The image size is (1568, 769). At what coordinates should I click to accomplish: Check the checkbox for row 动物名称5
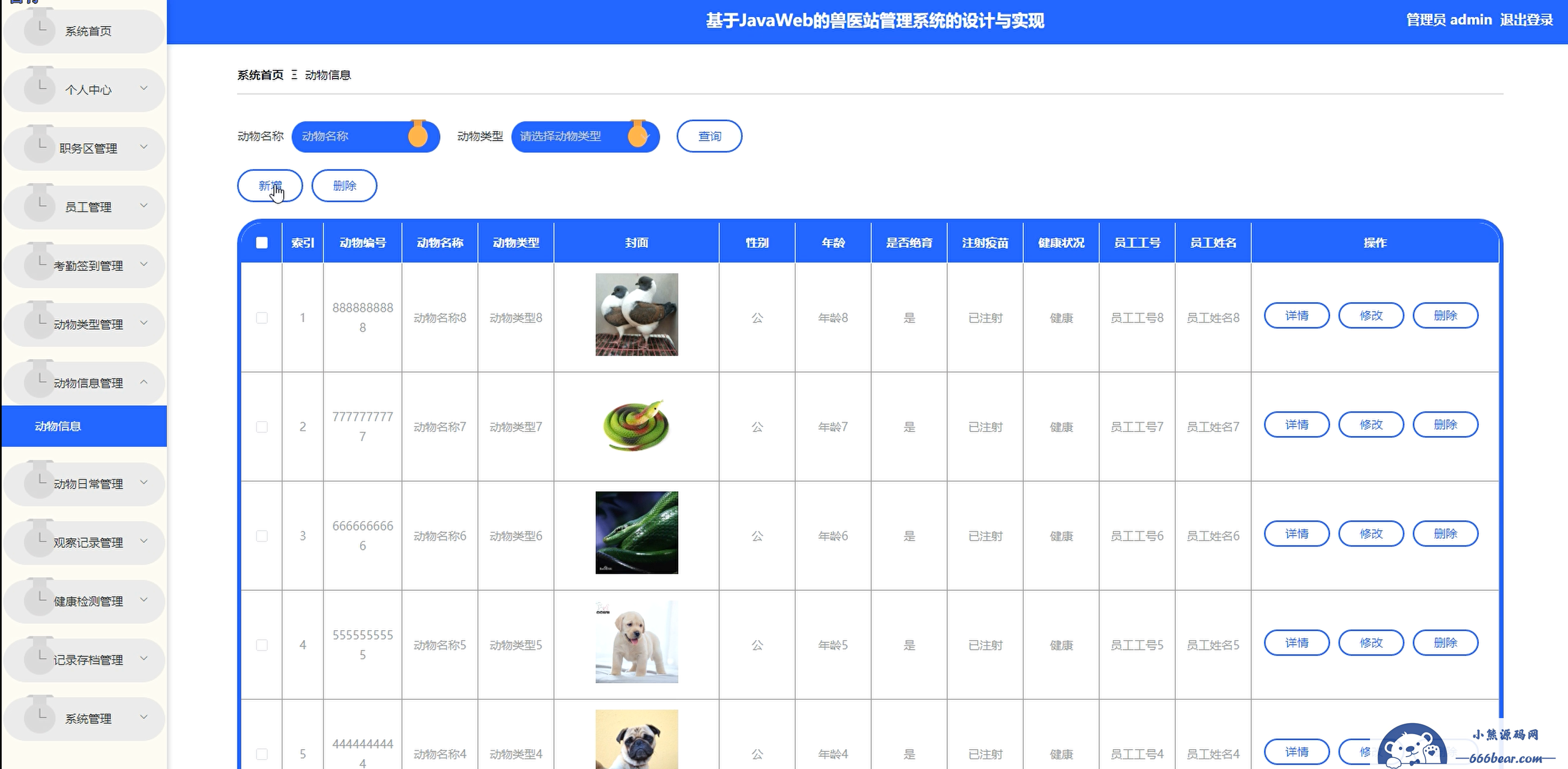pos(262,645)
